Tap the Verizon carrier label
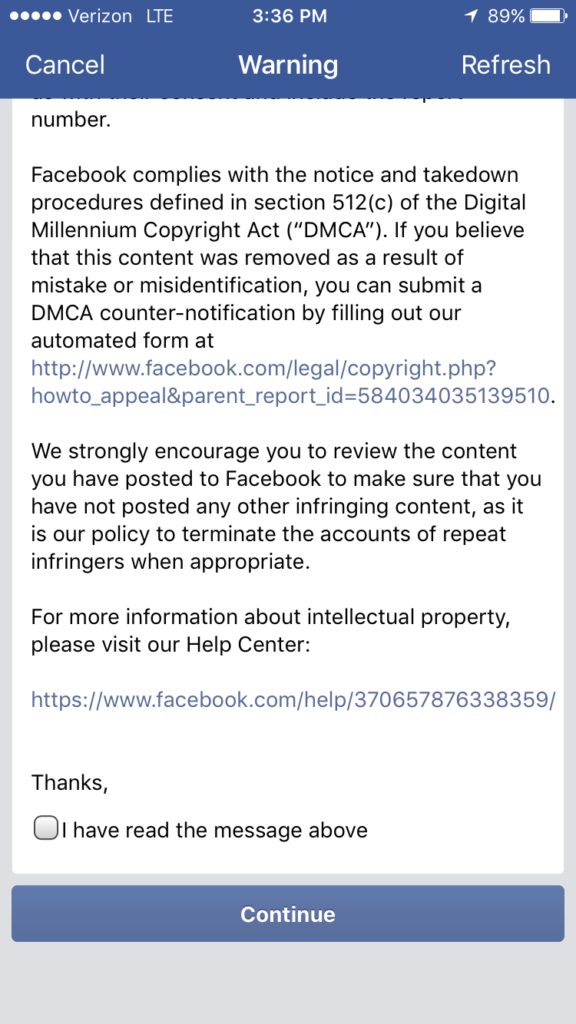This screenshot has width=576, height=1024. pyautogui.click(x=101, y=16)
